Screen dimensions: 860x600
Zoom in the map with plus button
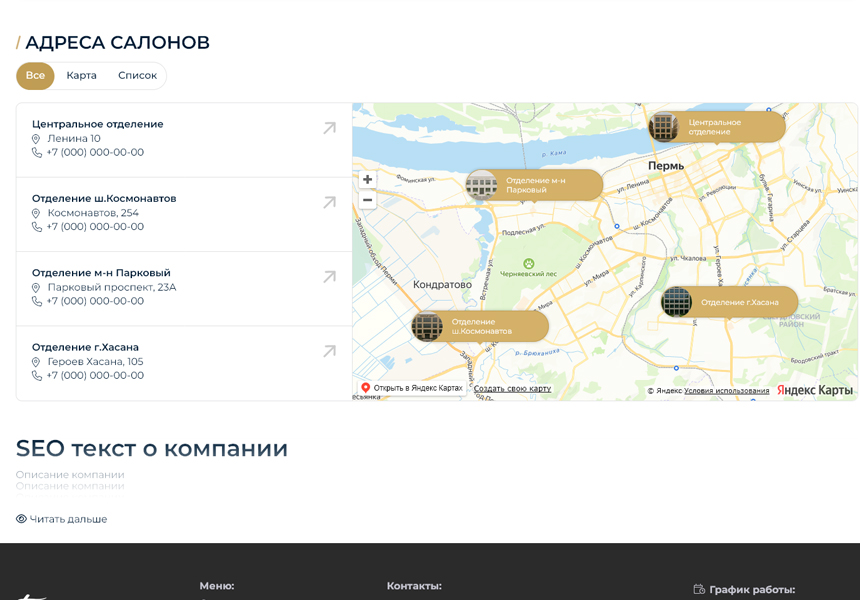coord(367,179)
